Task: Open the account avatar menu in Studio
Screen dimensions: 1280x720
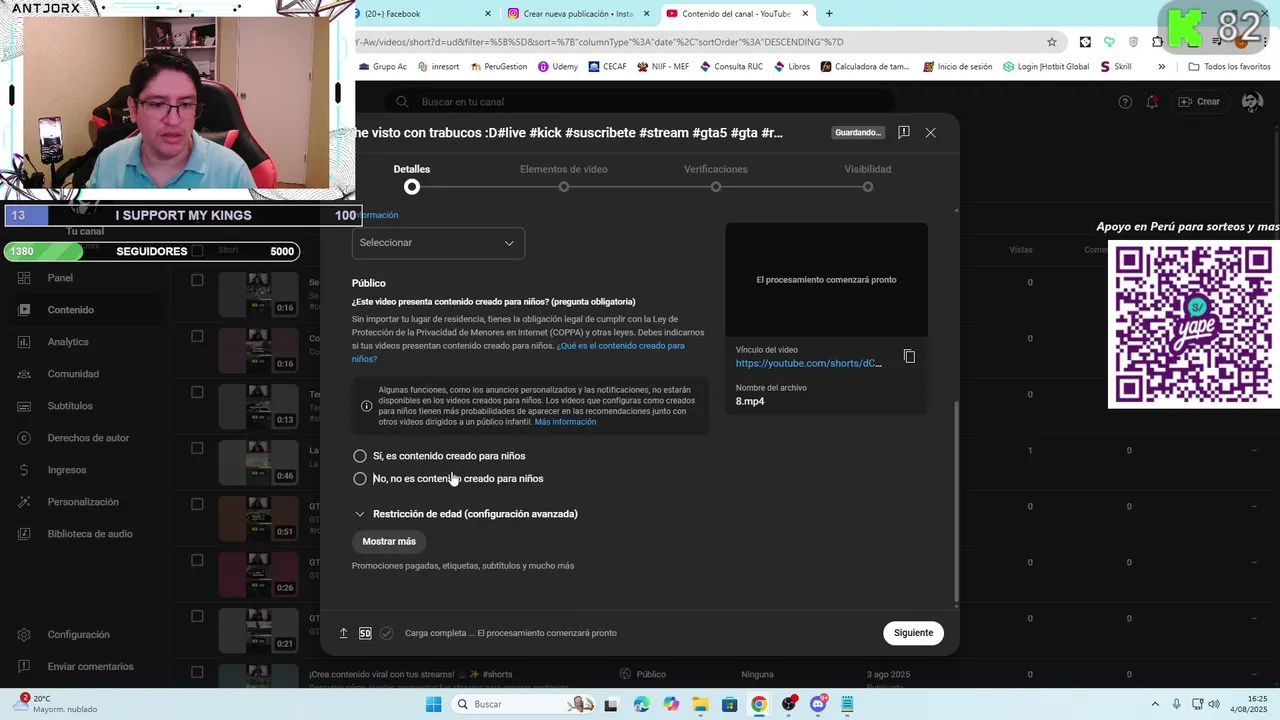Action: (x=1251, y=102)
